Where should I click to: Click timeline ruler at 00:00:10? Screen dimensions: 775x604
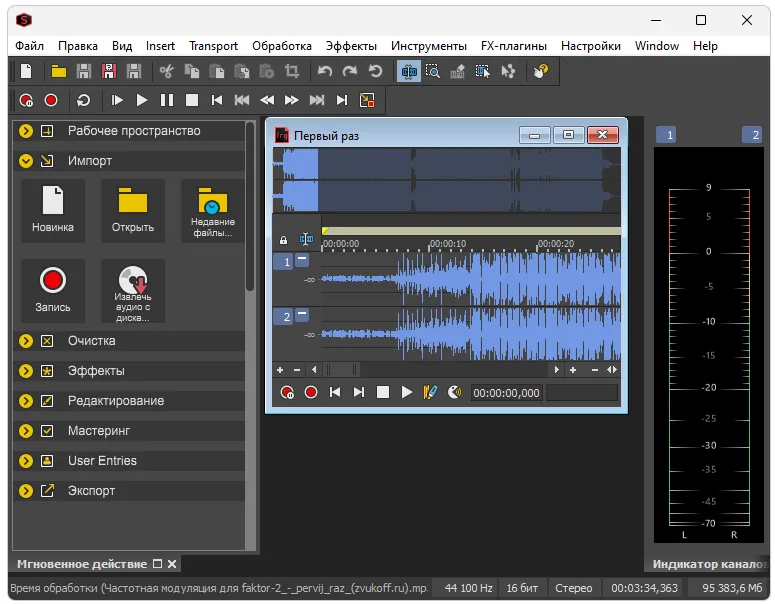[448, 244]
